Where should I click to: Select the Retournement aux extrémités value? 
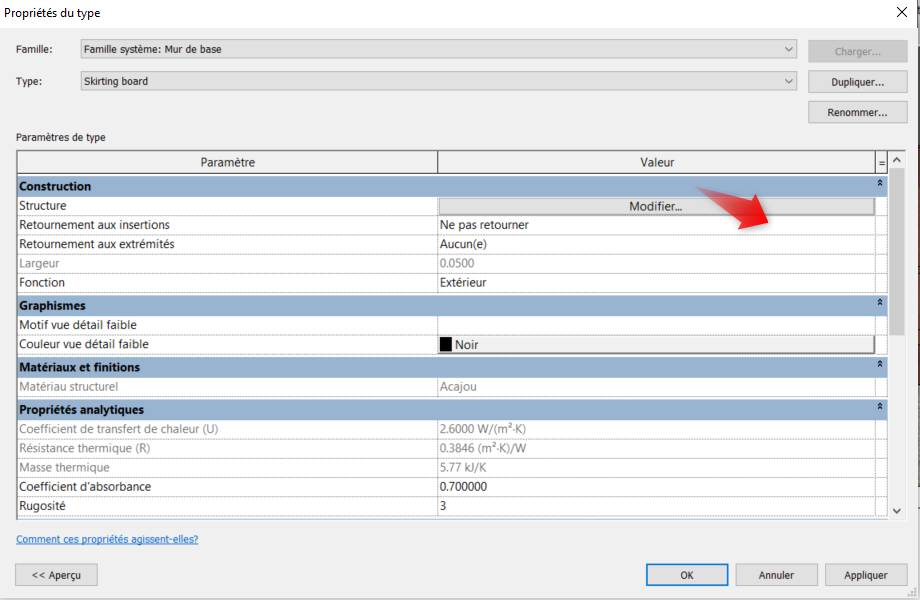(x=655, y=244)
